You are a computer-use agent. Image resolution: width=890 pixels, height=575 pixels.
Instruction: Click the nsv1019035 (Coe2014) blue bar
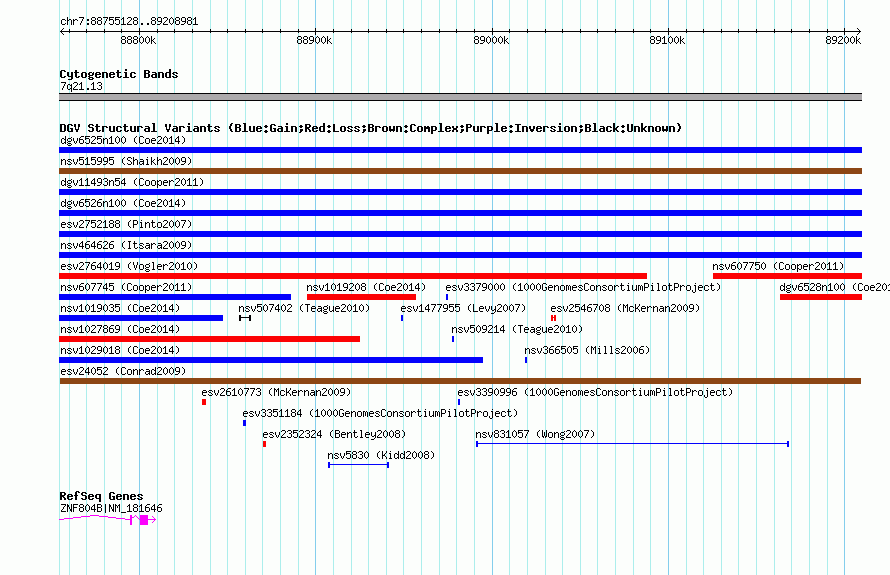tap(141, 318)
